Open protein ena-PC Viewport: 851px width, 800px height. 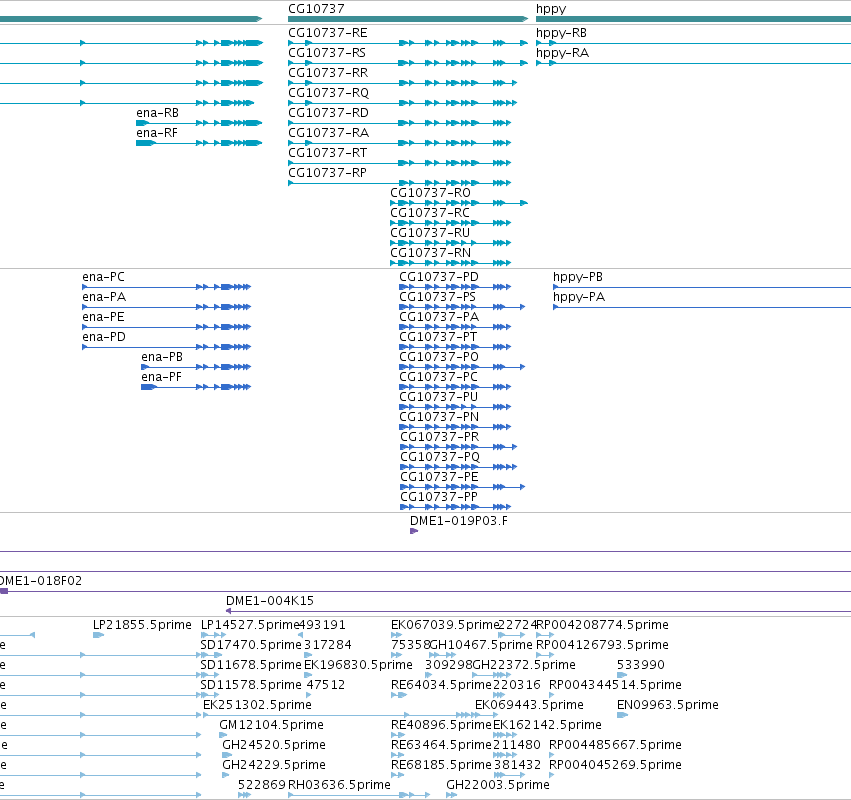pos(103,277)
